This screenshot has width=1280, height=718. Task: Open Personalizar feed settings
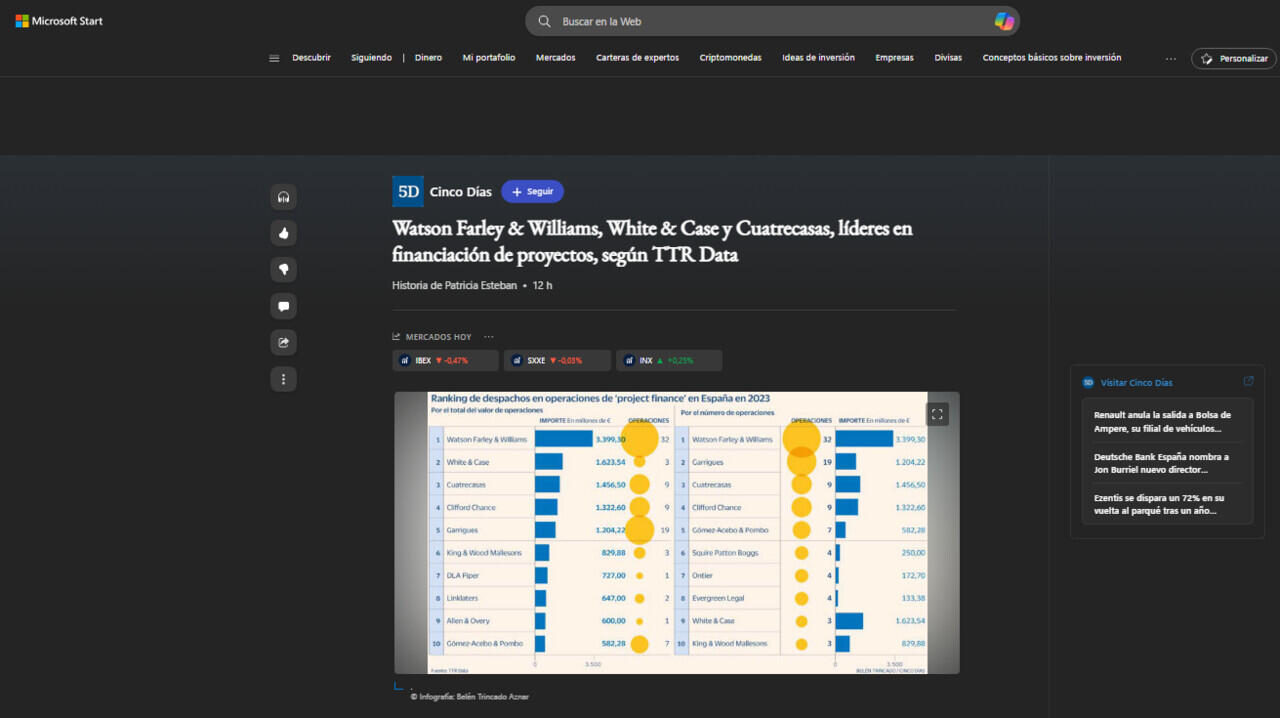[x=1234, y=58]
